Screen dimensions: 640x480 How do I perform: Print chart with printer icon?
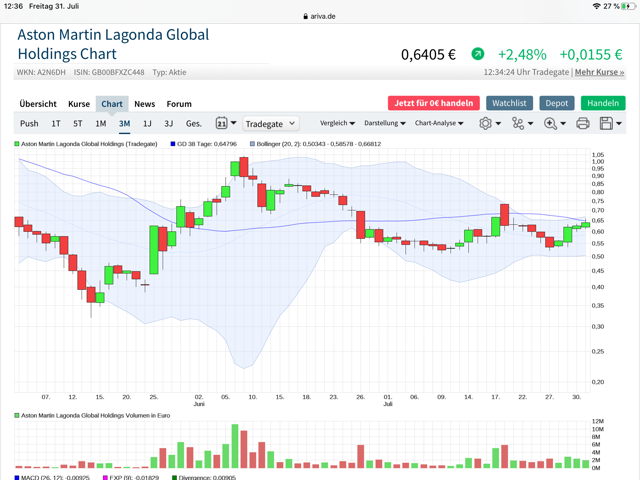point(582,123)
